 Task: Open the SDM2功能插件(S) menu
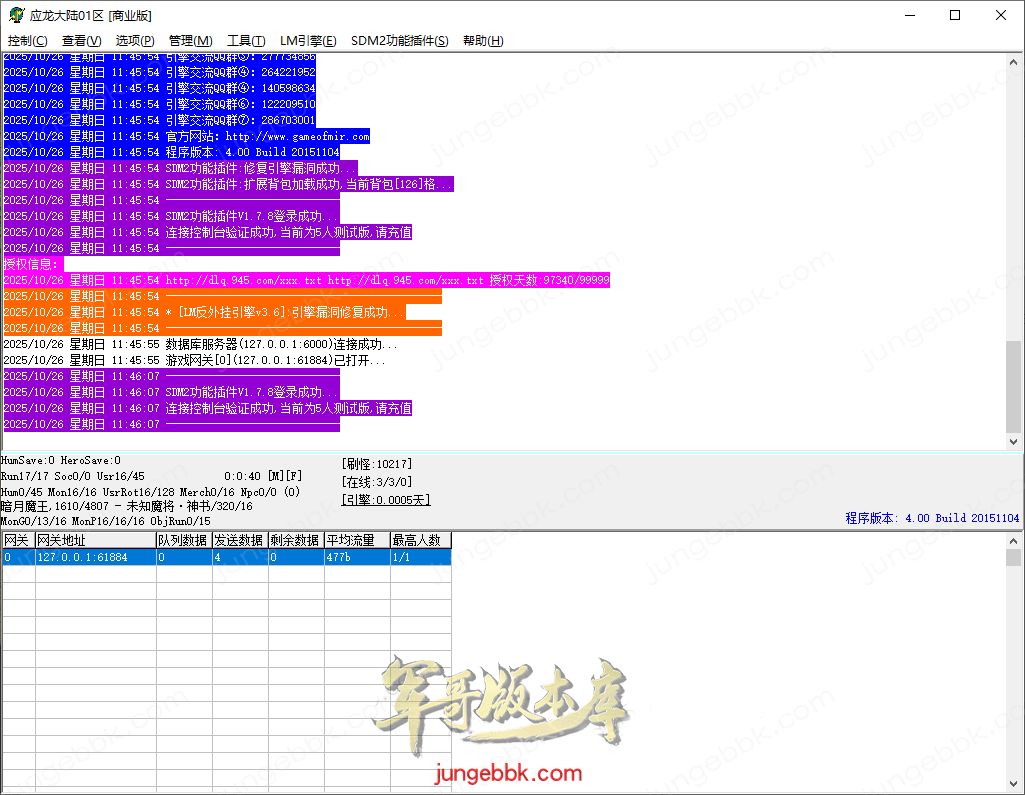[399, 41]
